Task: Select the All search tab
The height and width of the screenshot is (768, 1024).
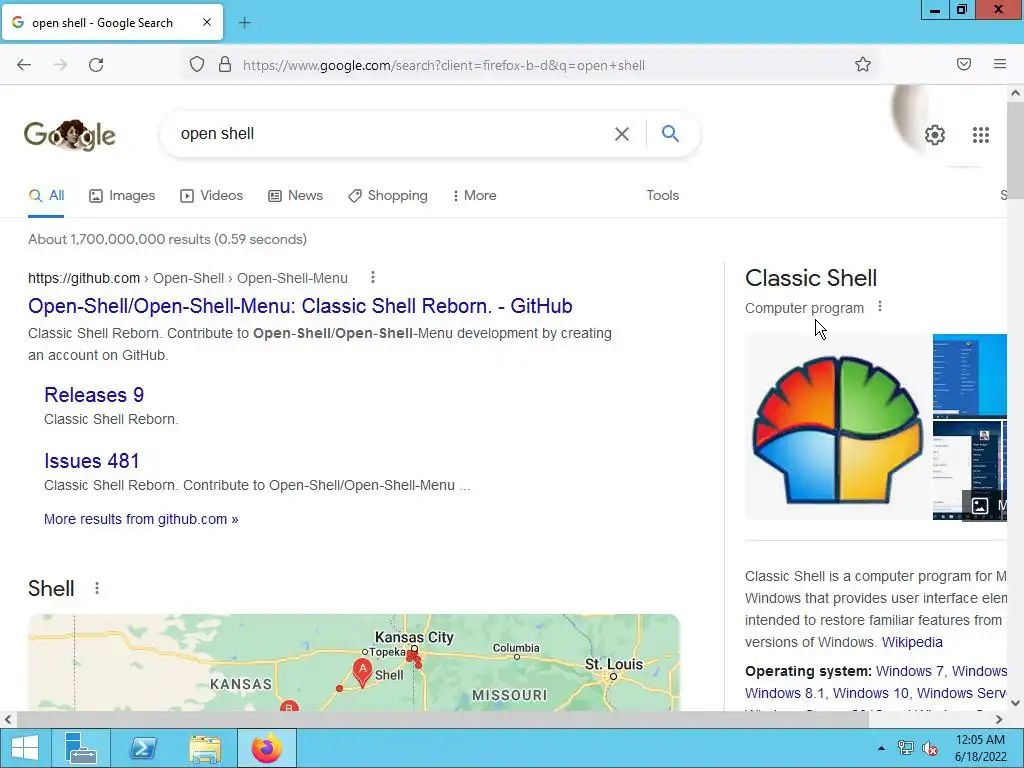Action: click(46, 195)
